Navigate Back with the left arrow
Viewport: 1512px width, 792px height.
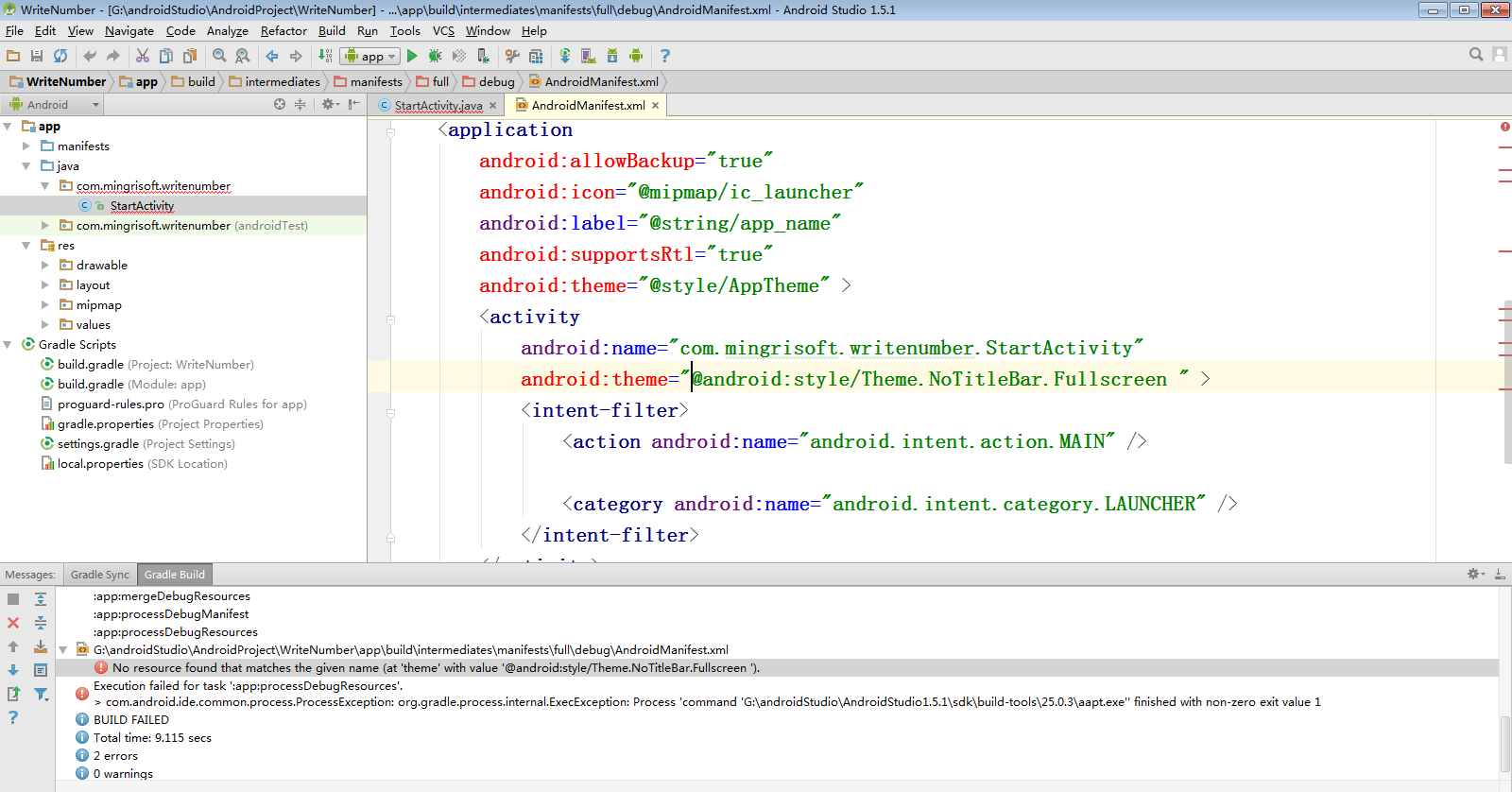[272, 56]
